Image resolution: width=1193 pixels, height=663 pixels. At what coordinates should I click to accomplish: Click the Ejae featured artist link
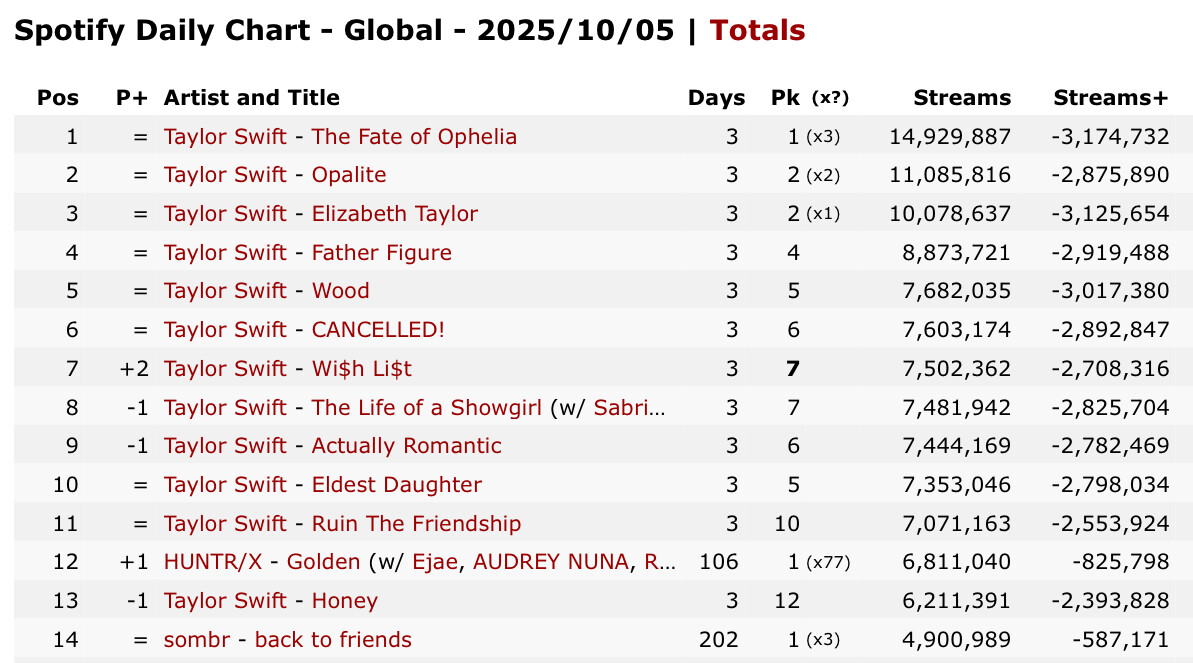[x=433, y=562]
